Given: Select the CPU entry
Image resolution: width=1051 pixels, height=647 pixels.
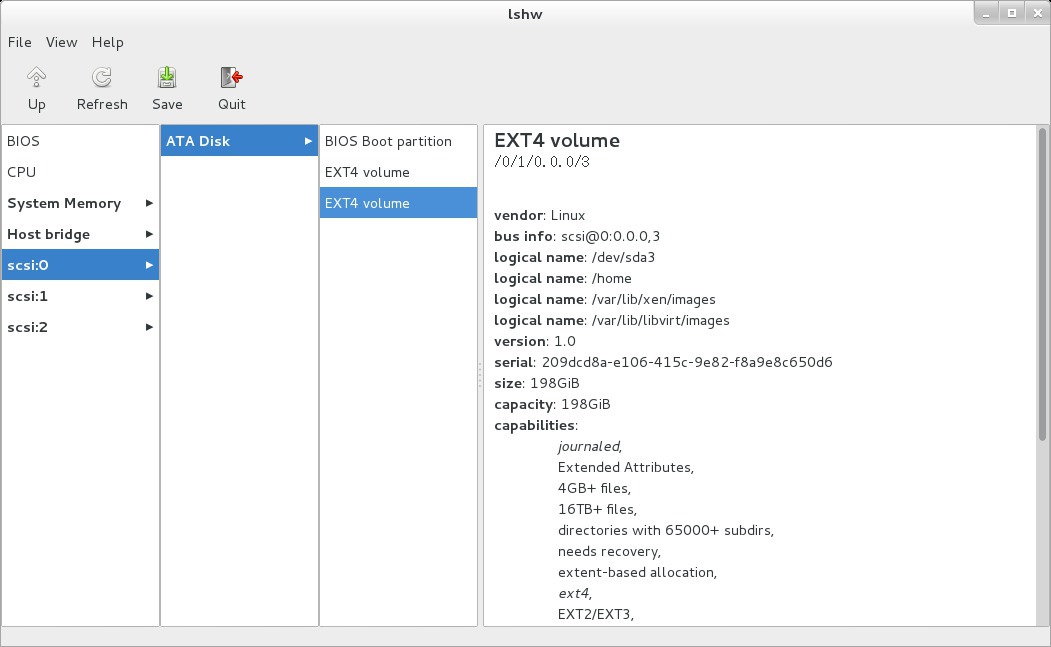Looking at the screenshot, I should [22, 172].
